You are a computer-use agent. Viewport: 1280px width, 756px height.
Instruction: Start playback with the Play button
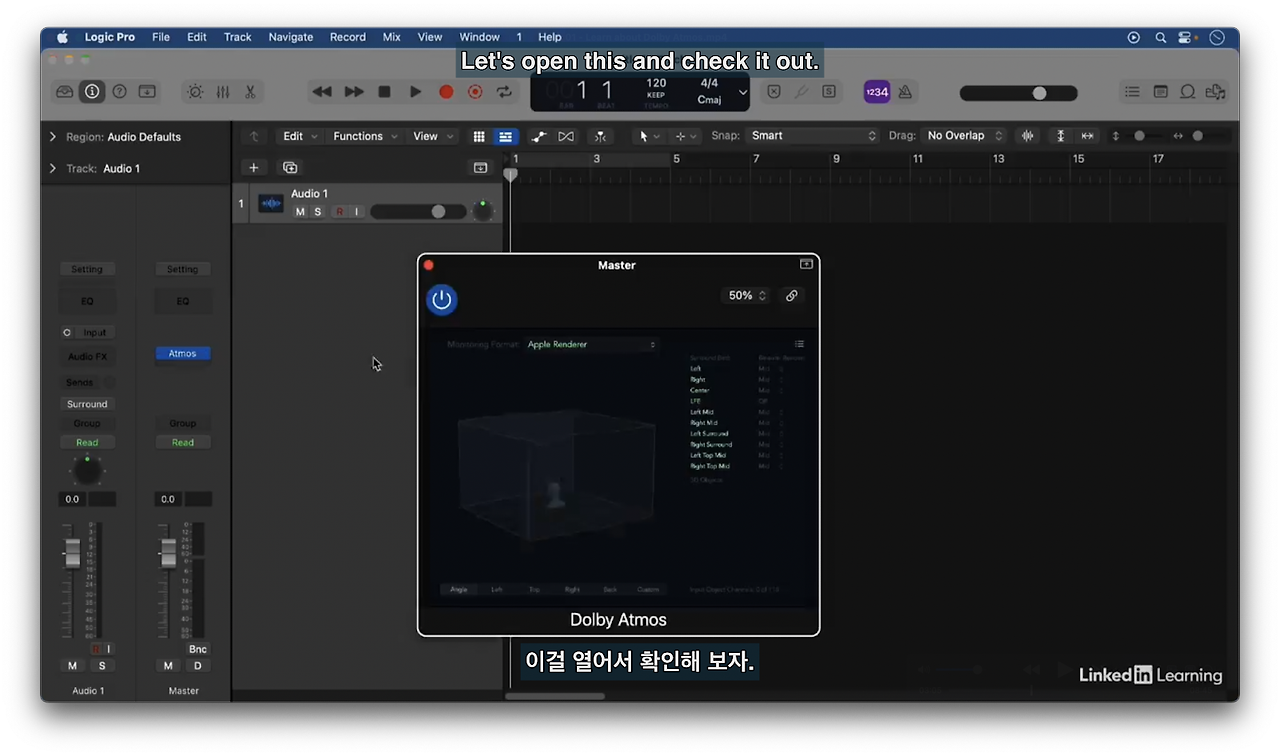point(415,92)
